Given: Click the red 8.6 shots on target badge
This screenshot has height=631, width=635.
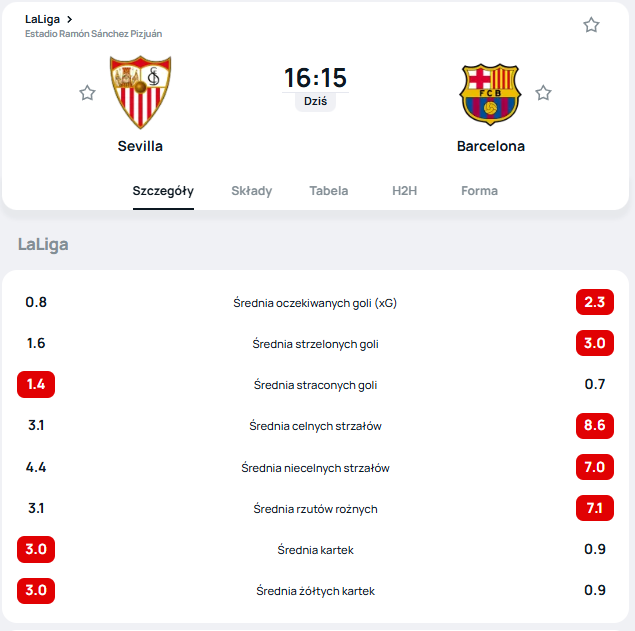Looking at the screenshot, I should click(594, 425).
